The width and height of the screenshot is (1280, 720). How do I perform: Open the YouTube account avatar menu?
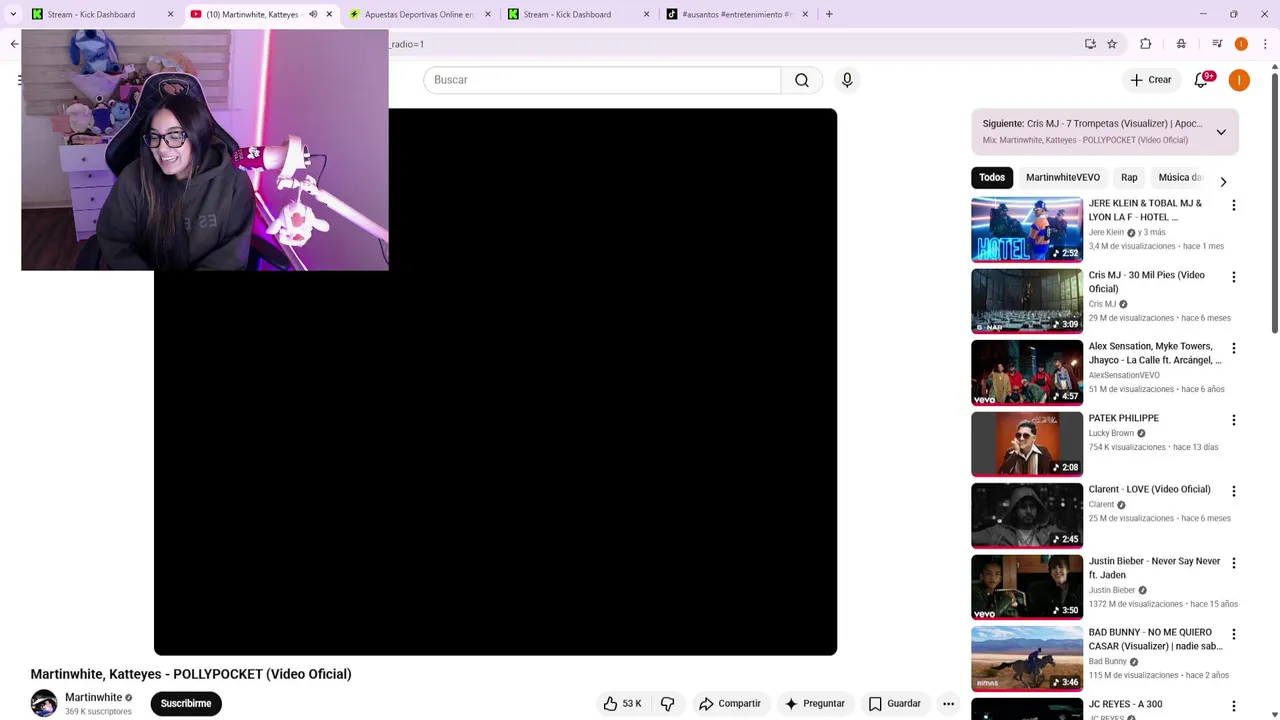(x=1239, y=80)
